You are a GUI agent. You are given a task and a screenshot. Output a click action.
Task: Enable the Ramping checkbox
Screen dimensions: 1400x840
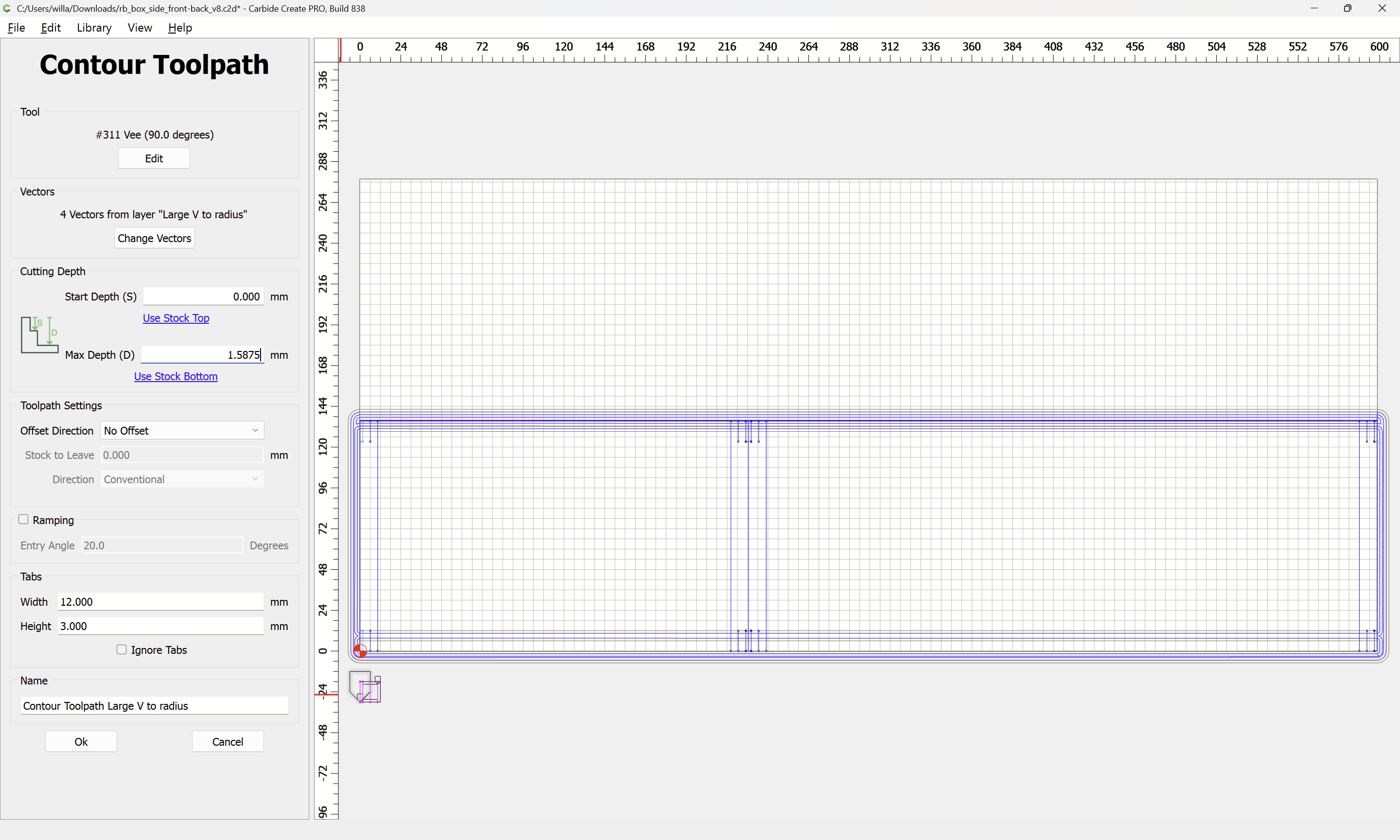(x=24, y=519)
